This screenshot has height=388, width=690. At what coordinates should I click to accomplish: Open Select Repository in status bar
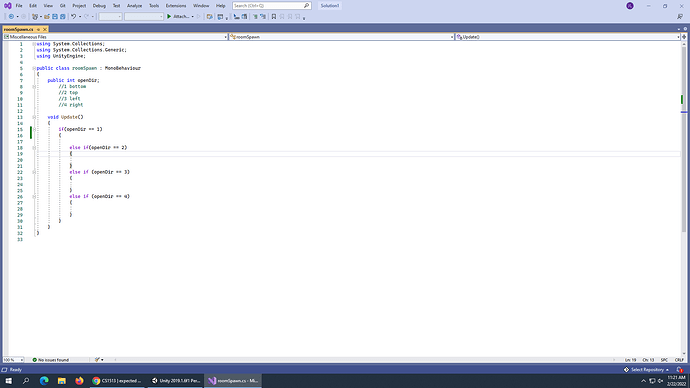coord(646,370)
